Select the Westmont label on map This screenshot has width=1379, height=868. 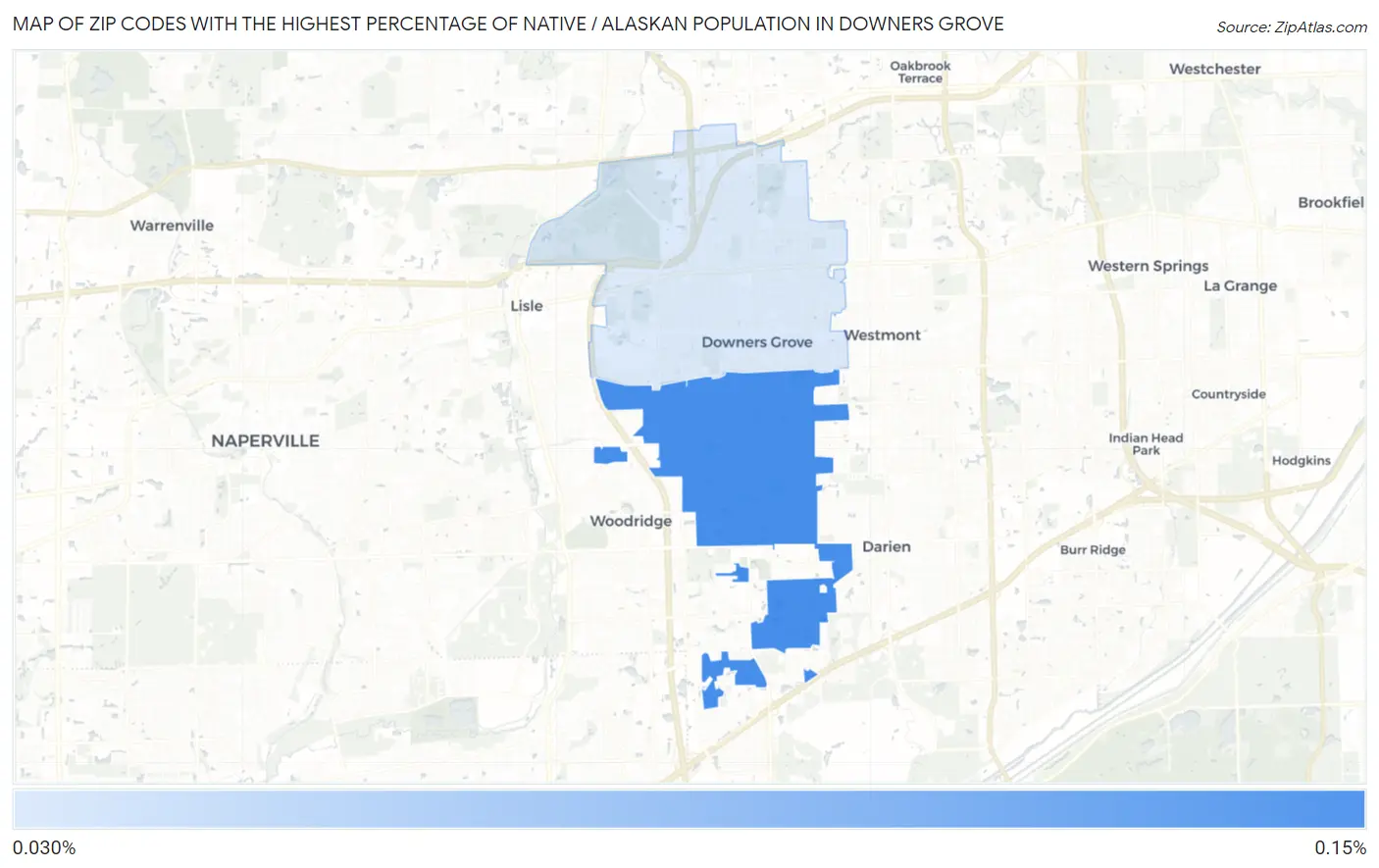(x=882, y=335)
